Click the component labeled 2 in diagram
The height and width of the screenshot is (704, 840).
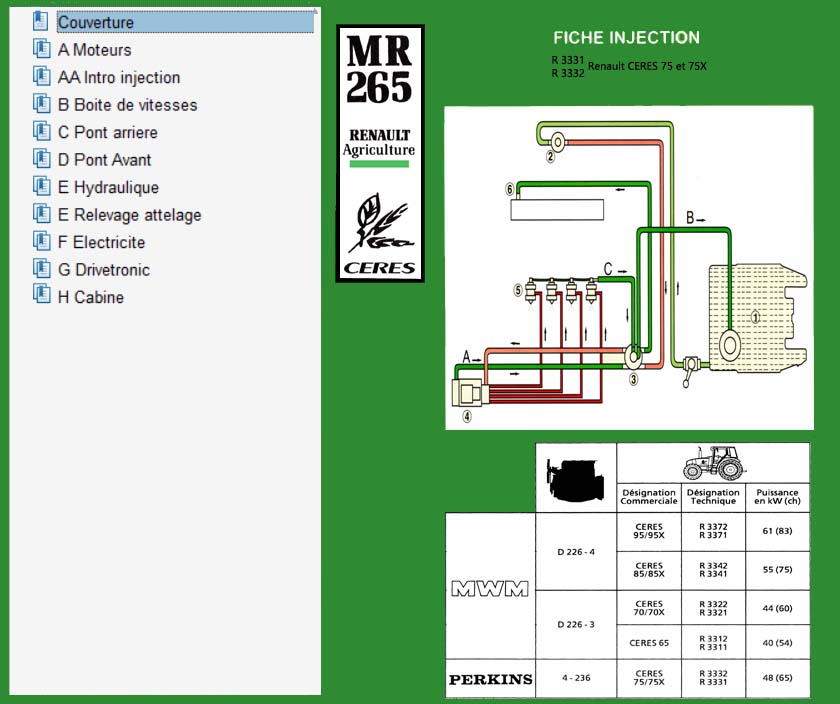(557, 143)
